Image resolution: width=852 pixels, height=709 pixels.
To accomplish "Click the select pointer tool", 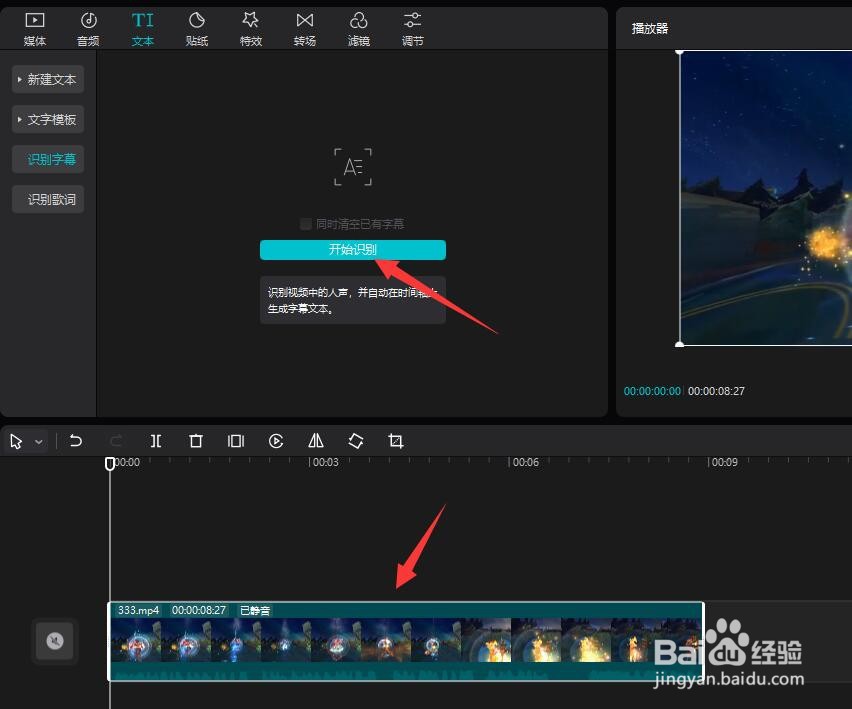I will tap(16, 441).
